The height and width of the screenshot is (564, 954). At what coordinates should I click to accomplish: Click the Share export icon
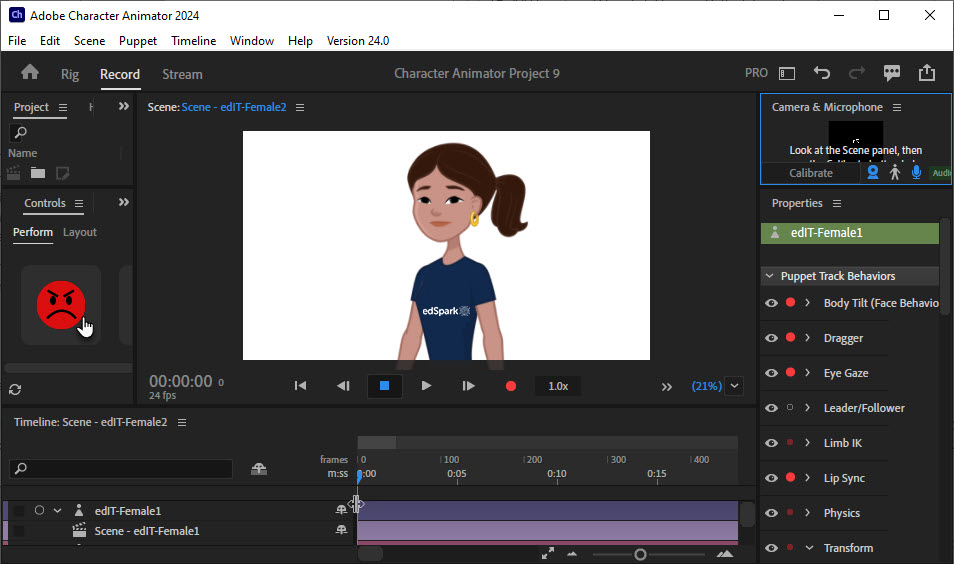(x=927, y=72)
